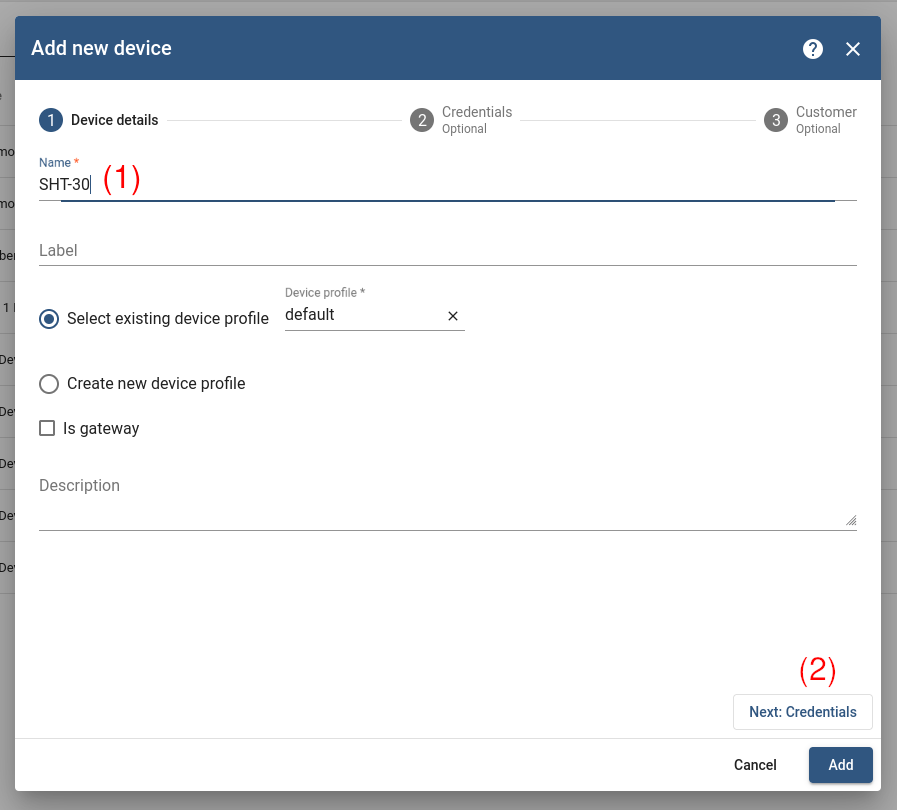Click the step 2 number circle
The width and height of the screenshot is (897, 810).
(422, 120)
